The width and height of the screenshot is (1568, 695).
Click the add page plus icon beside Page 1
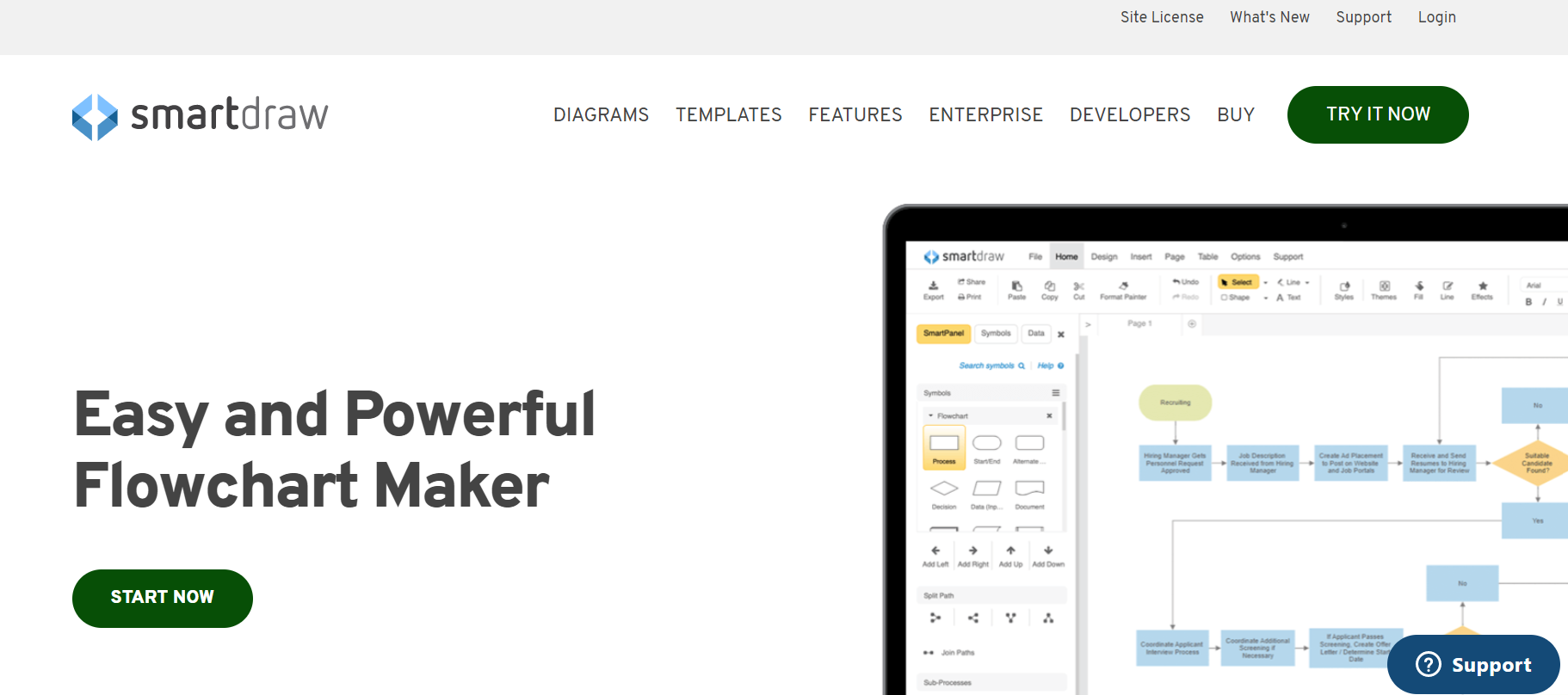[1192, 324]
